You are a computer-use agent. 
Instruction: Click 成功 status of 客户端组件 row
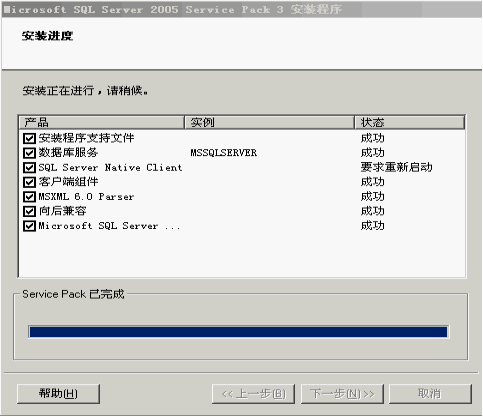pos(373,182)
